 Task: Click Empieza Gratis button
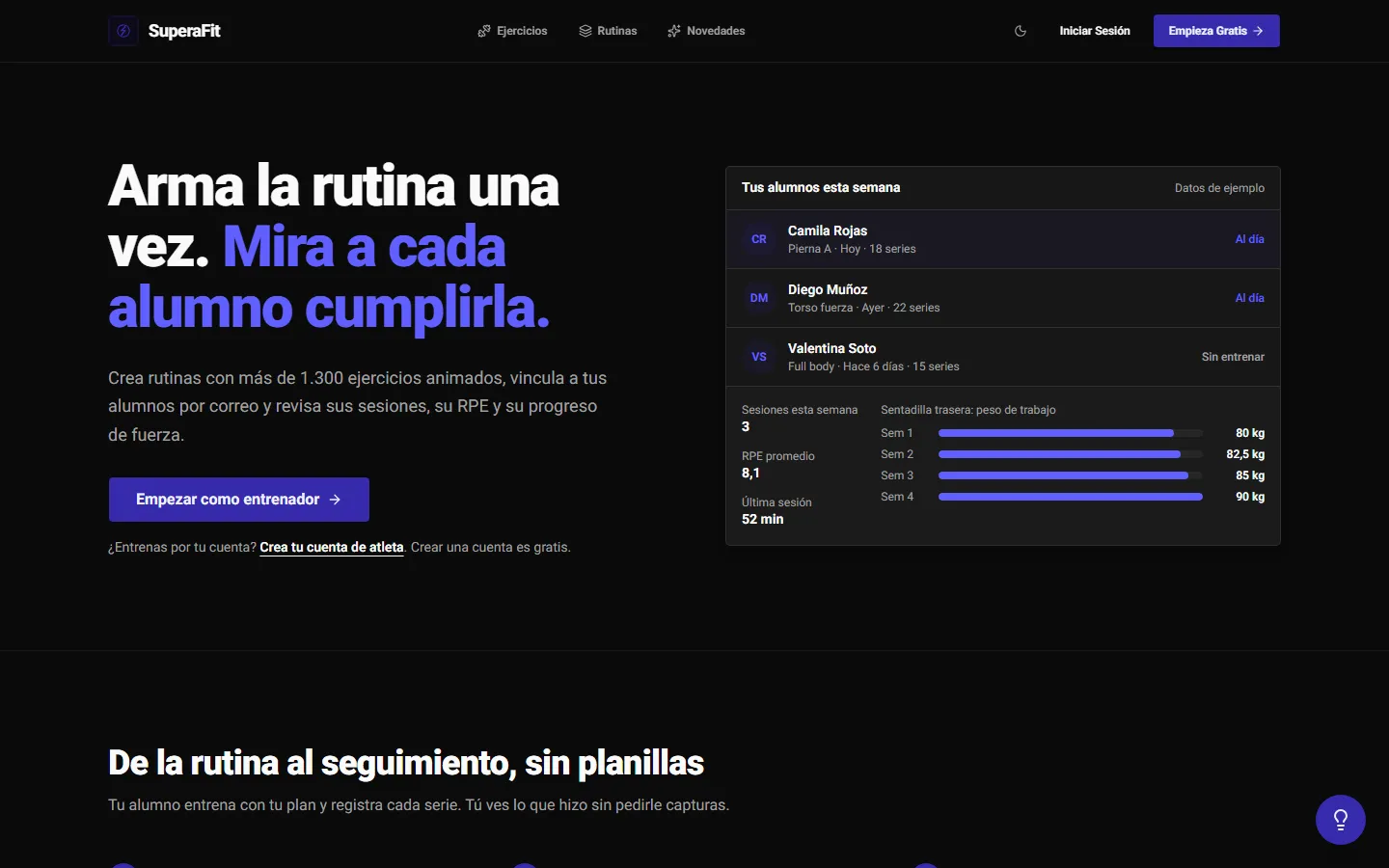pyautogui.click(x=1216, y=31)
